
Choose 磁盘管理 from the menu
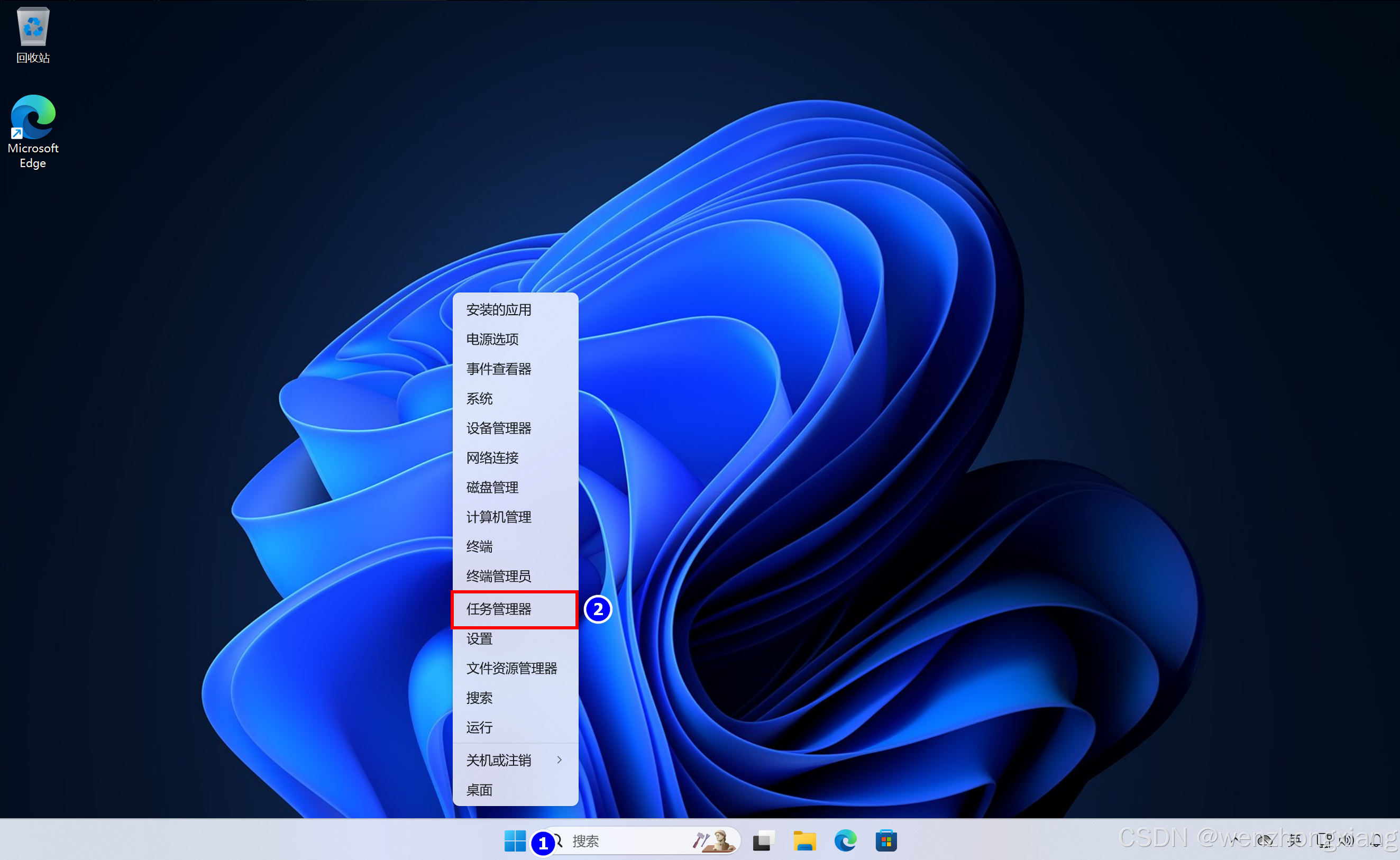pos(492,488)
